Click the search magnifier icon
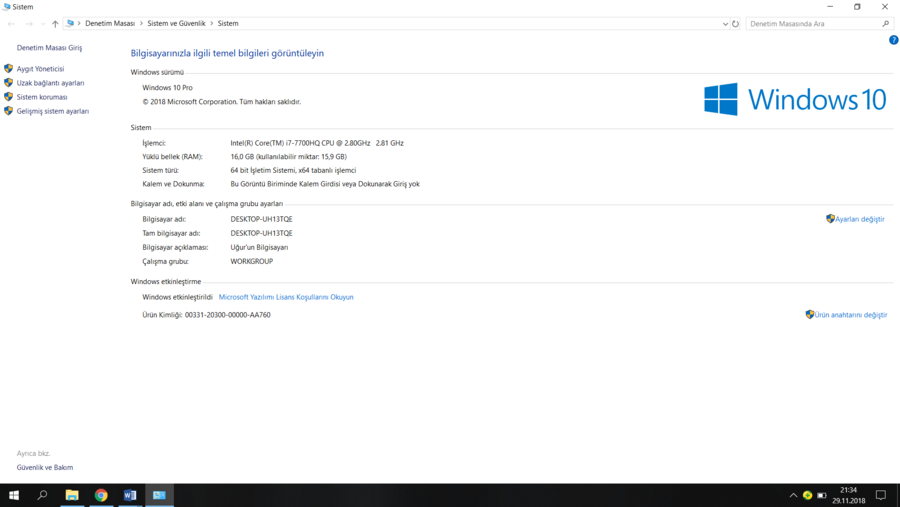This screenshot has width=900, height=507. (x=886, y=24)
